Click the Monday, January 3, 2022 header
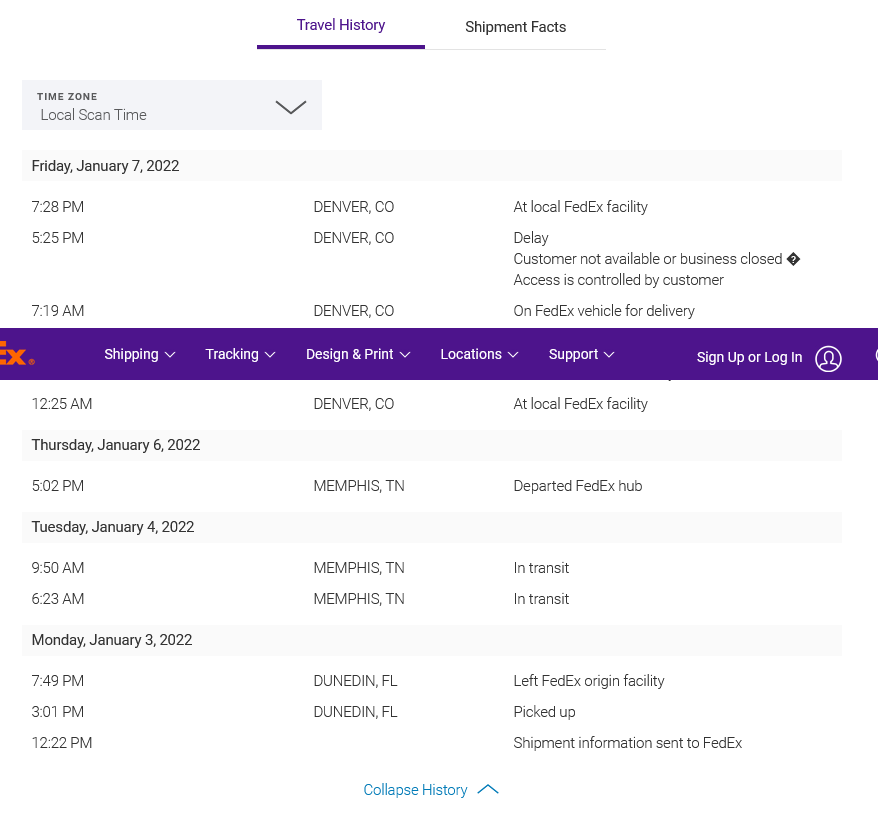 tap(111, 640)
